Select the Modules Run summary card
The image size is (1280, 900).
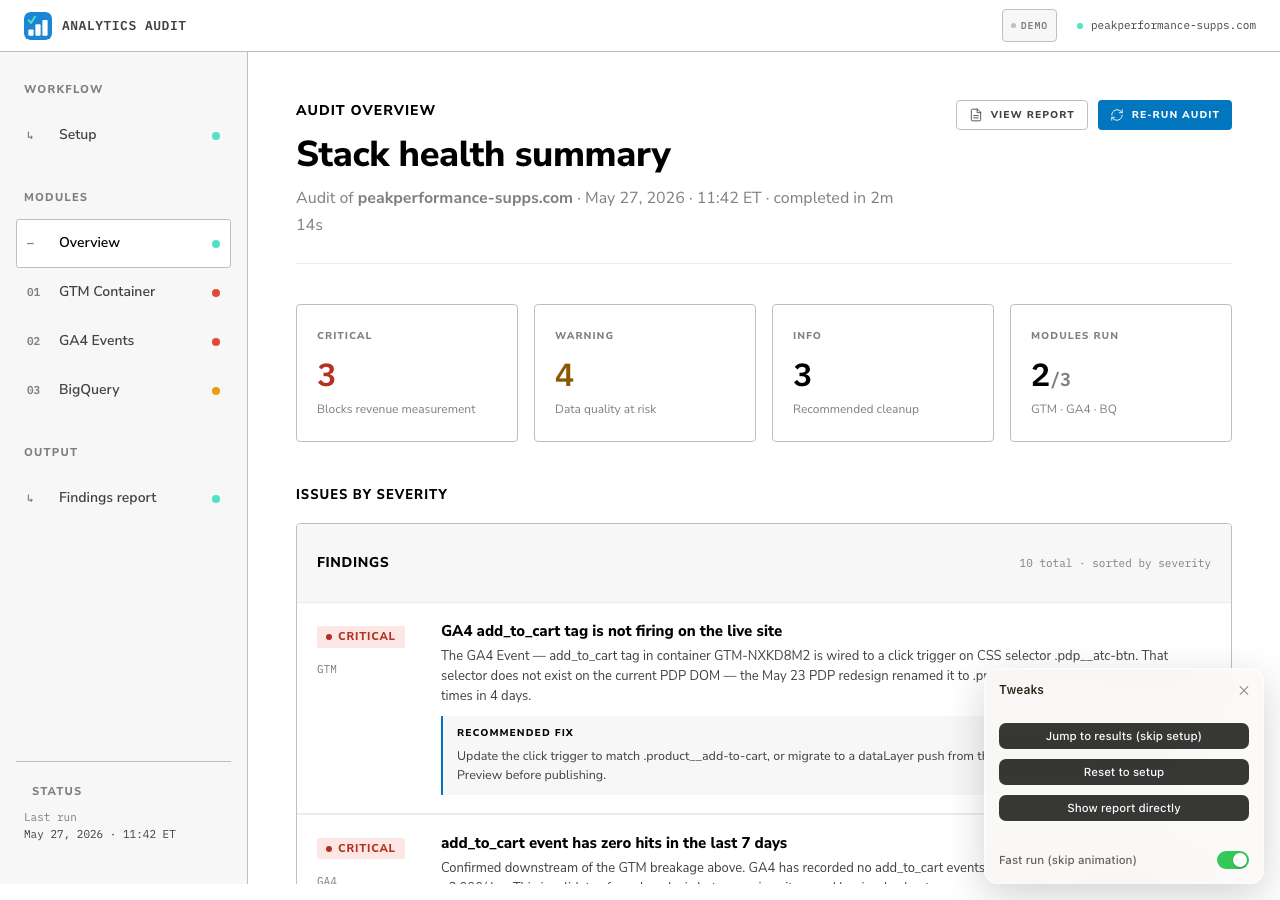click(1121, 373)
